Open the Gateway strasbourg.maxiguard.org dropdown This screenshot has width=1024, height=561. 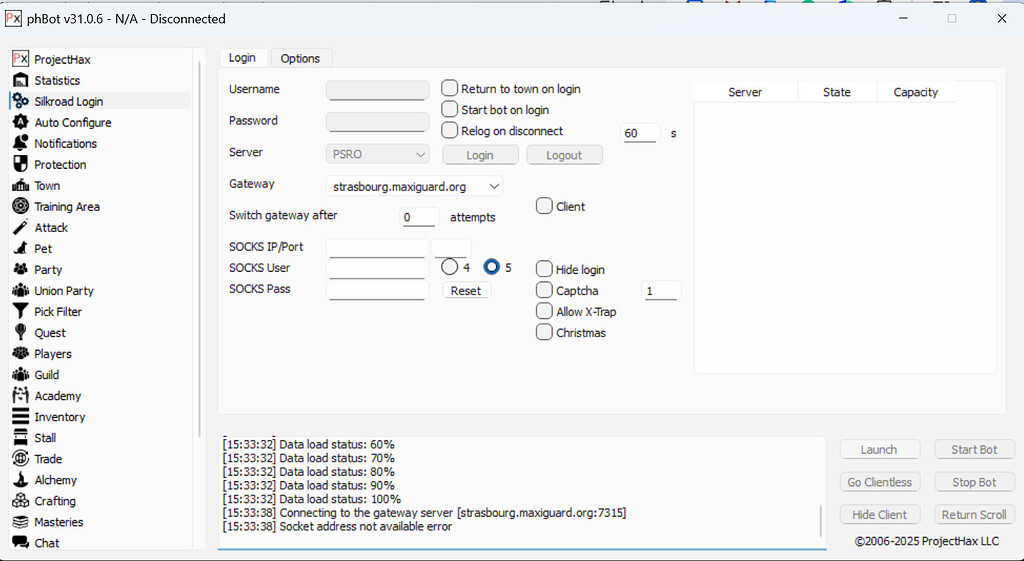(x=414, y=186)
